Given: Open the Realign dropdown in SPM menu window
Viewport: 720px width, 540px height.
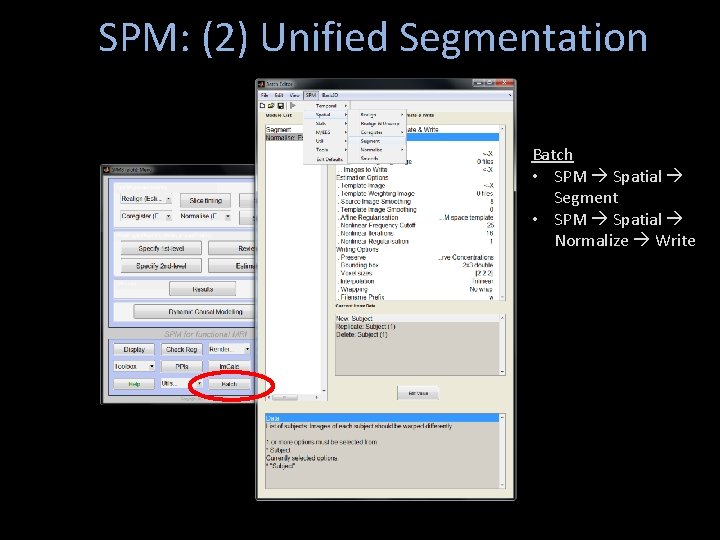Looking at the screenshot, I should point(146,199).
